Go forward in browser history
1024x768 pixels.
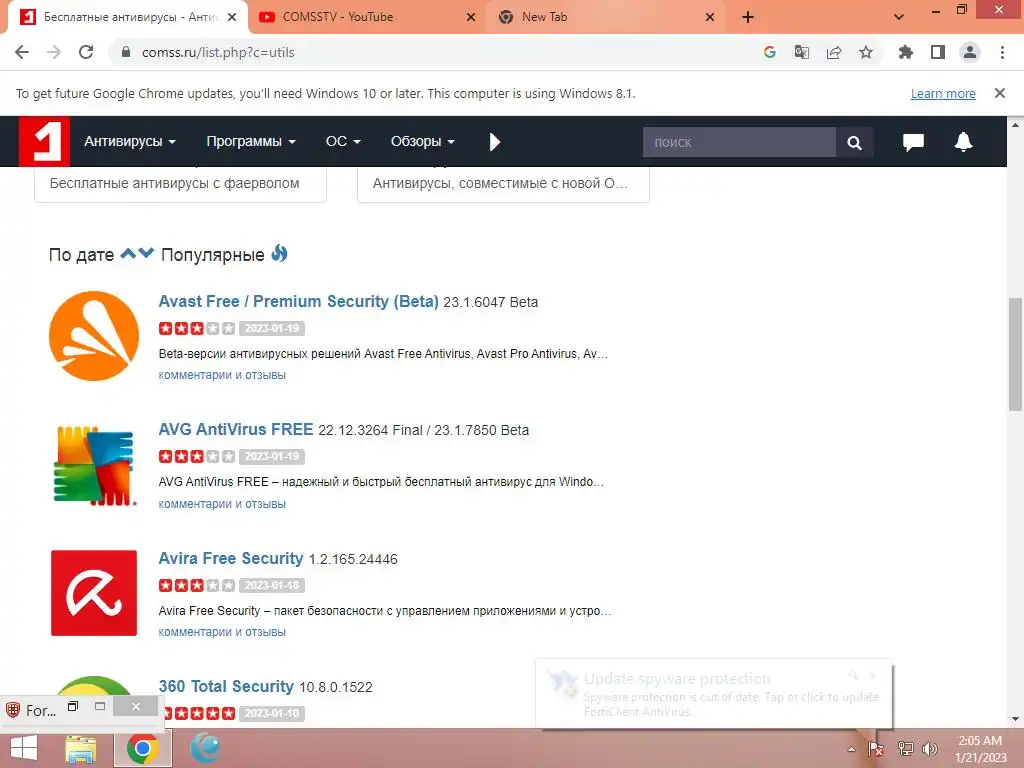54,52
